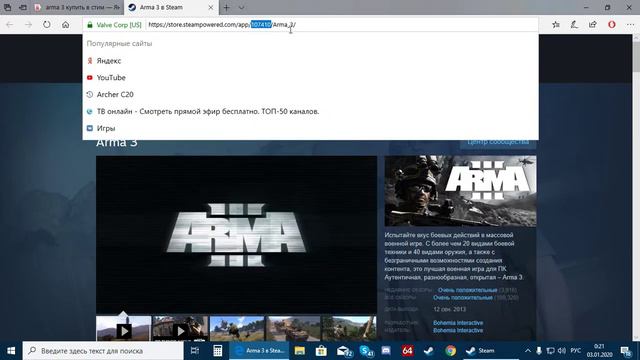This screenshot has height=360, width=640.
Task: Open Microsoft Store from taskbar
Action: click(321, 351)
